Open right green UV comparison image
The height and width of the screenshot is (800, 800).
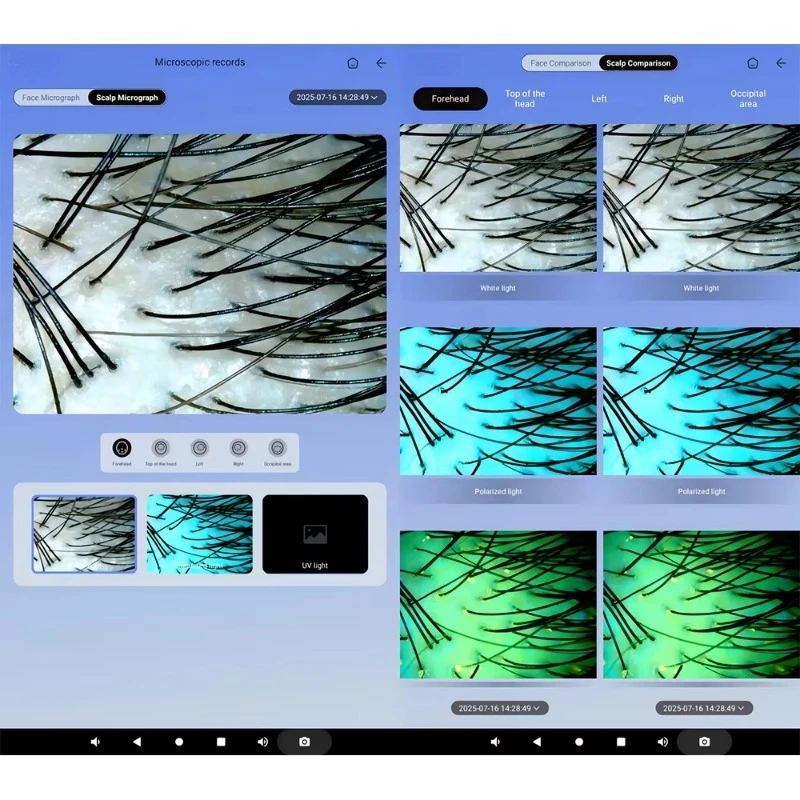pos(702,605)
